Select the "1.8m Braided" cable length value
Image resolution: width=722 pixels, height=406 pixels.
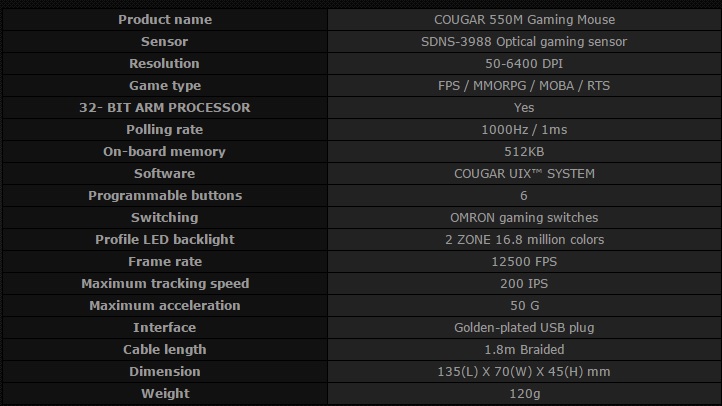pyautogui.click(x=523, y=350)
